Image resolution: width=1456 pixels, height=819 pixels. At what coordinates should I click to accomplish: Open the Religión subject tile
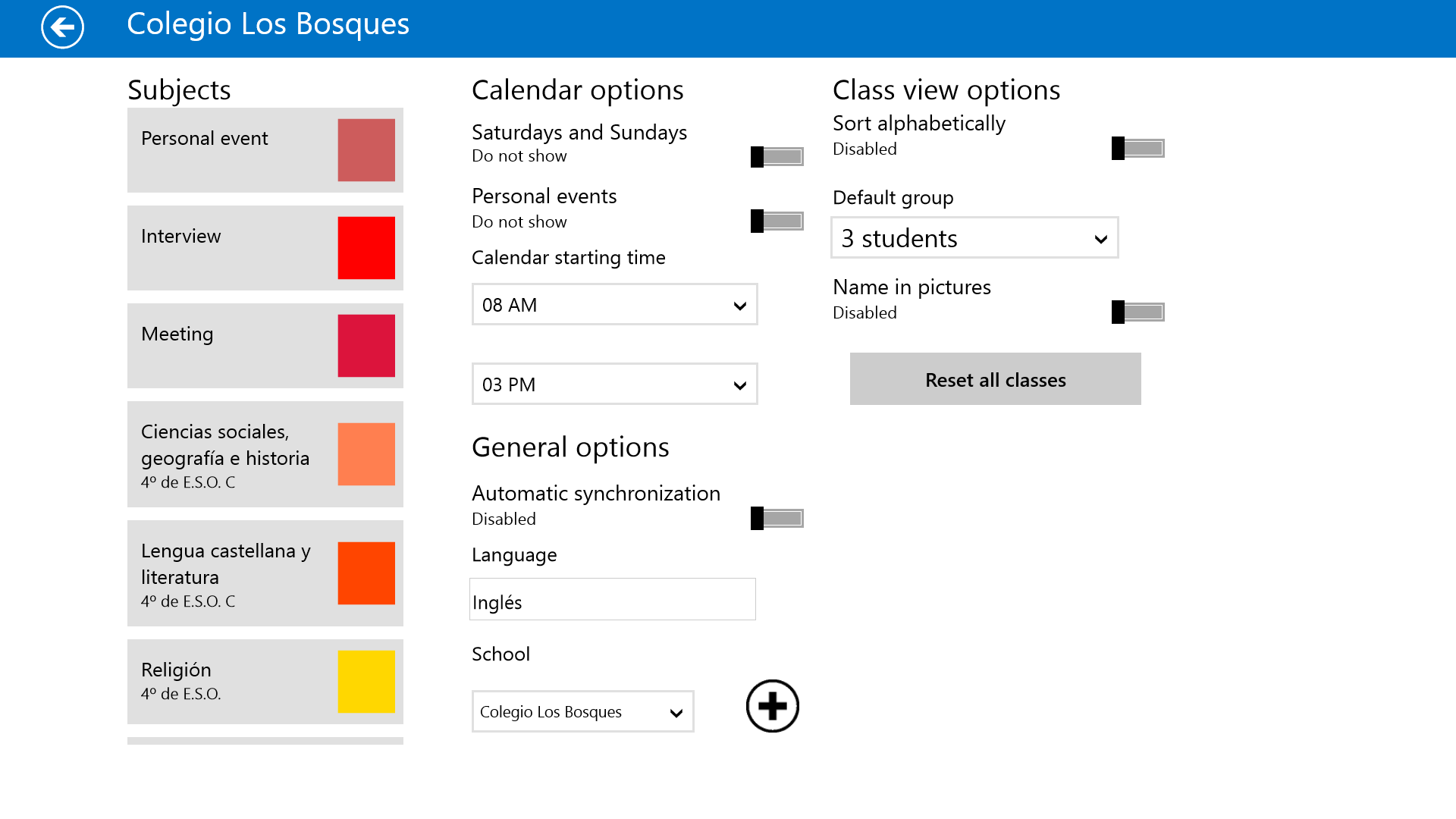[x=227, y=682]
